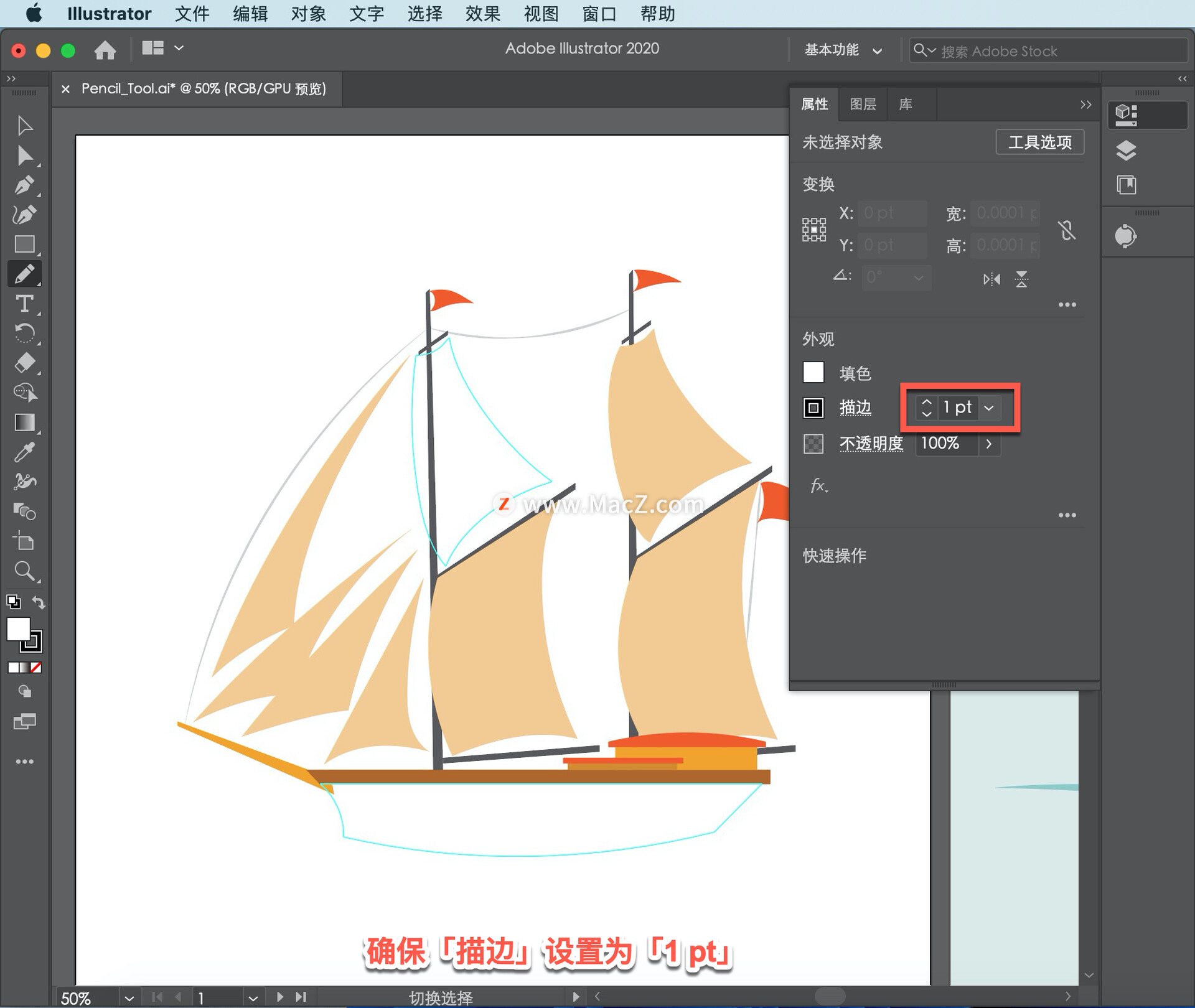Viewport: 1195px width, 1008px height.
Task: Toggle constrain width and height proportions
Action: [1067, 230]
